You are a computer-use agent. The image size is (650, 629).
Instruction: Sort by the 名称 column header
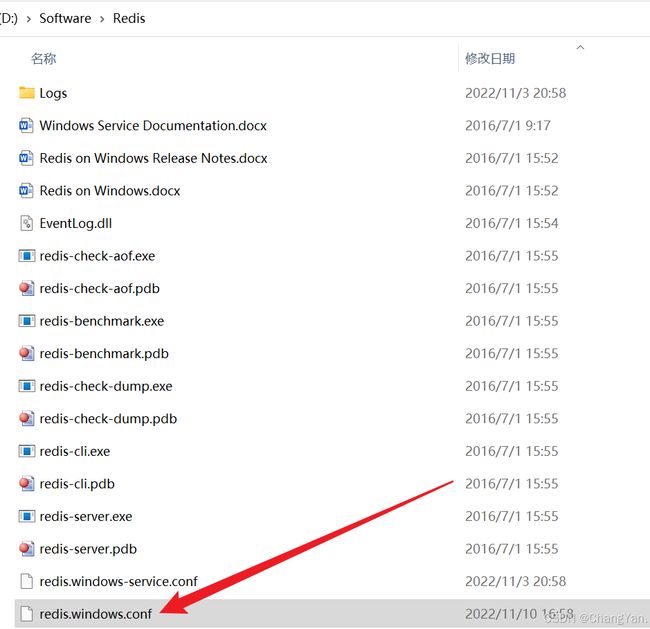(44, 58)
